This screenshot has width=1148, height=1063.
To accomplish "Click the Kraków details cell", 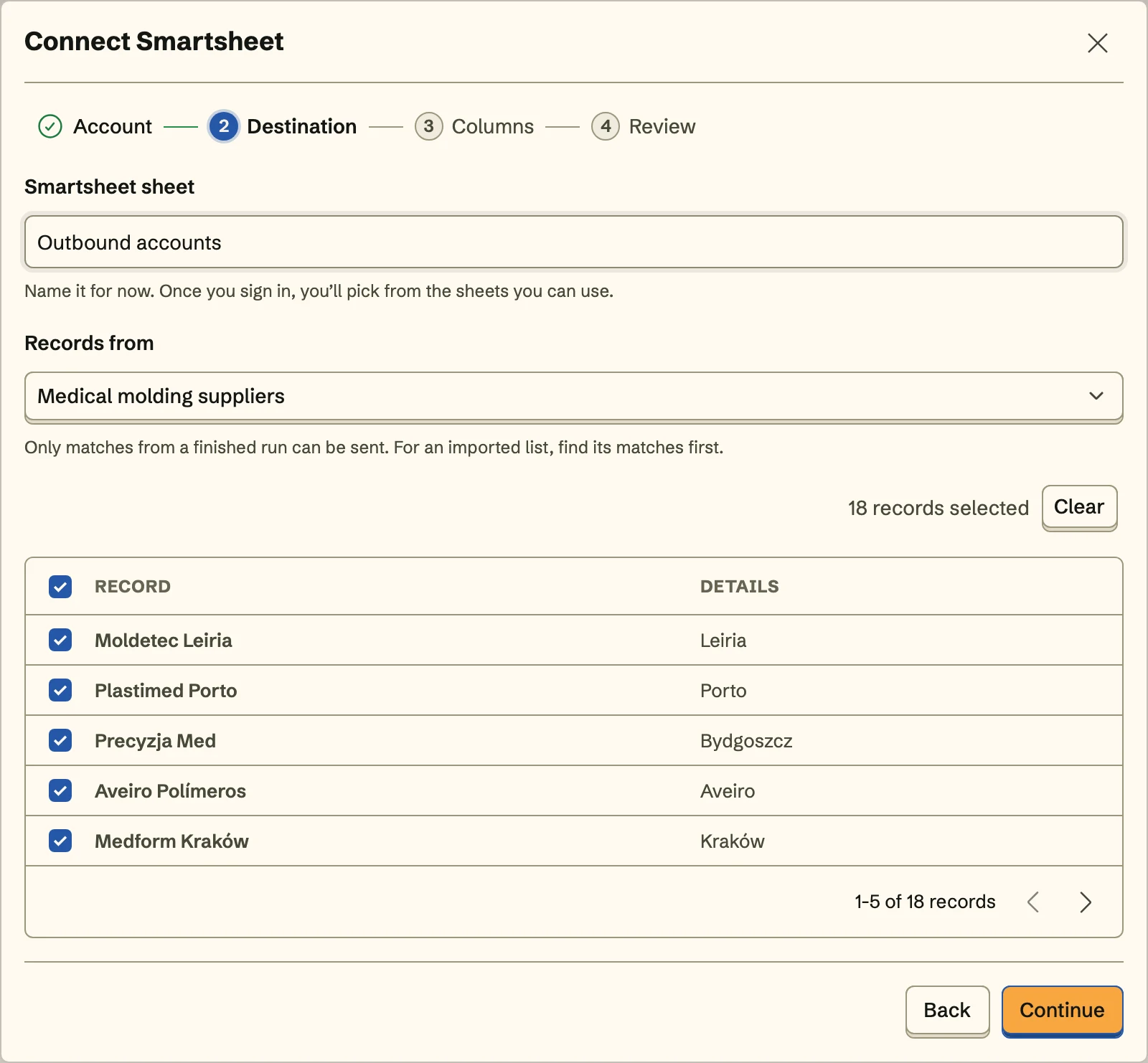I will point(733,841).
